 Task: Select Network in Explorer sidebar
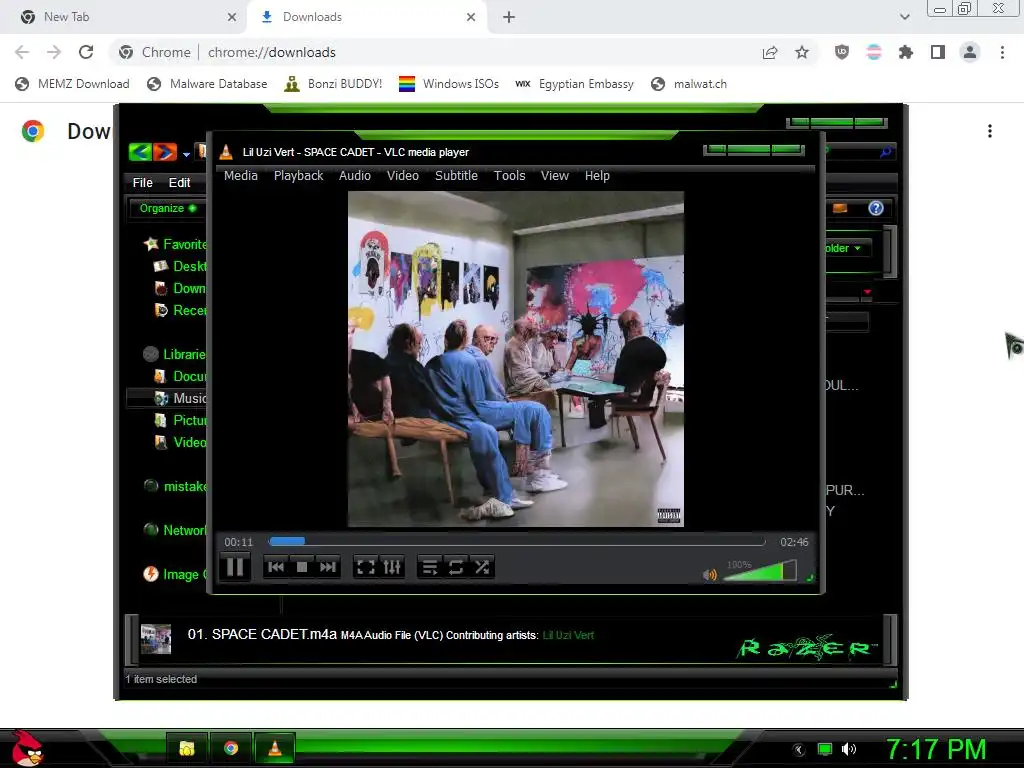point(175,530)
